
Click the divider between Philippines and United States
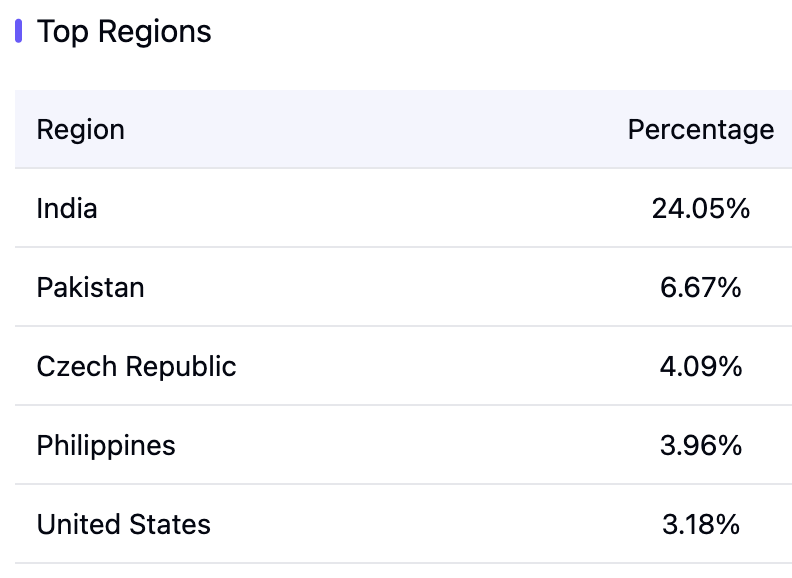[400, 484]
